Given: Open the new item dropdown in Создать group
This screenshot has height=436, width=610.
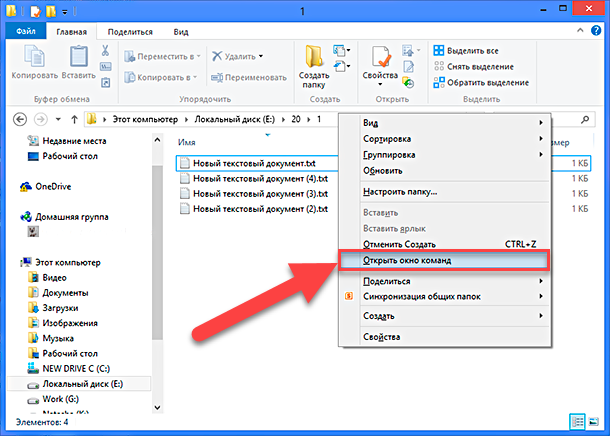Looking at the screenshot, I should [342, 50].
